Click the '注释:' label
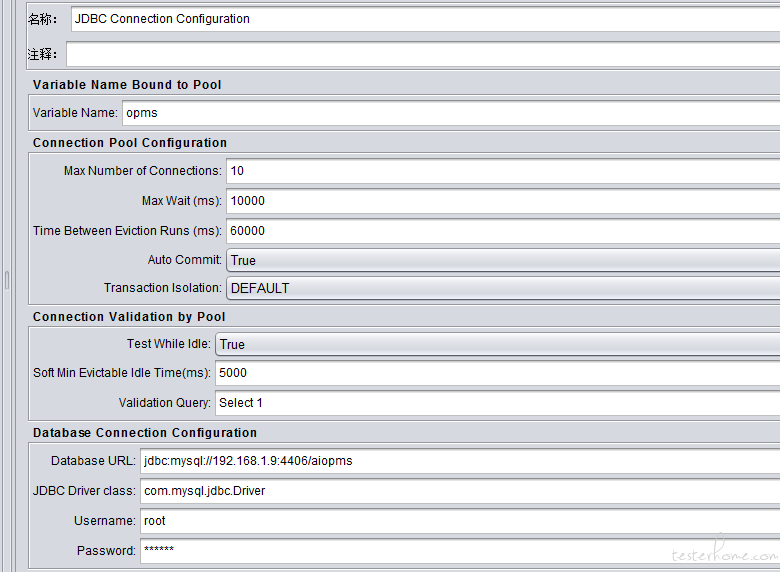 click(43, 54)
